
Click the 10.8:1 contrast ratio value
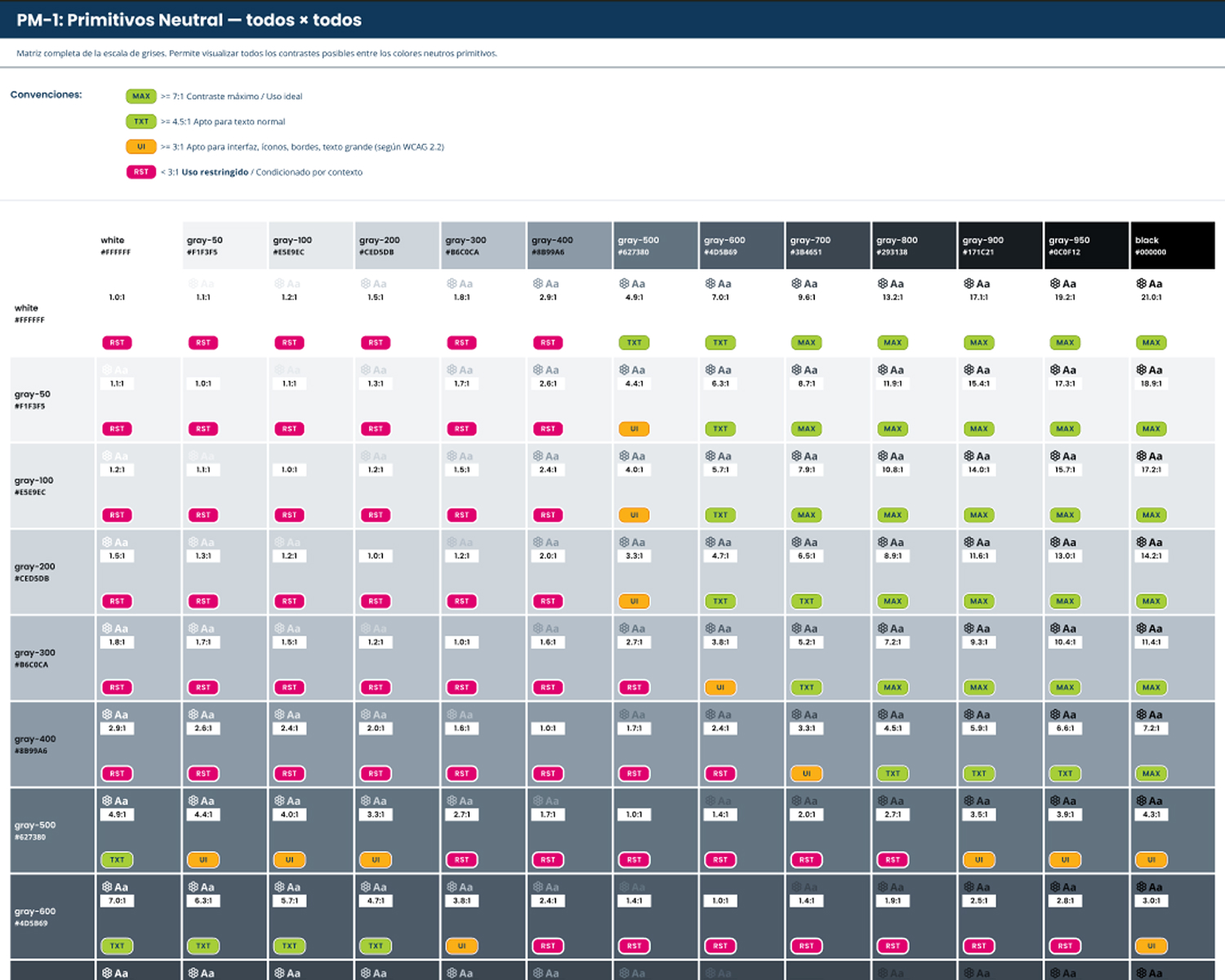[x=893, y=470]
